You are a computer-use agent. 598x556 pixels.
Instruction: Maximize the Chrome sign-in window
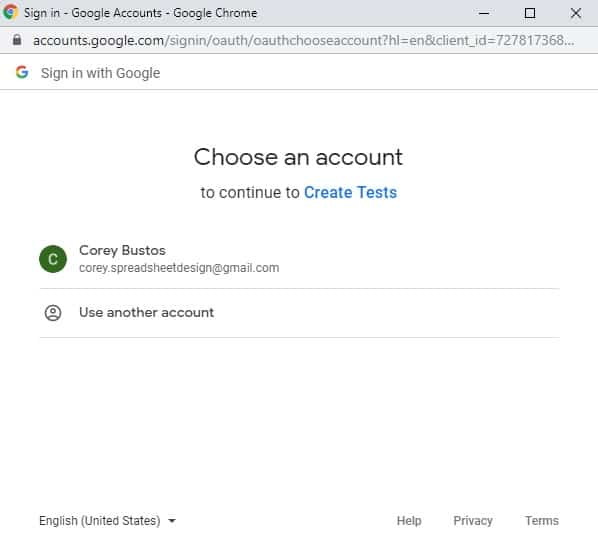(x=530, y=13)
